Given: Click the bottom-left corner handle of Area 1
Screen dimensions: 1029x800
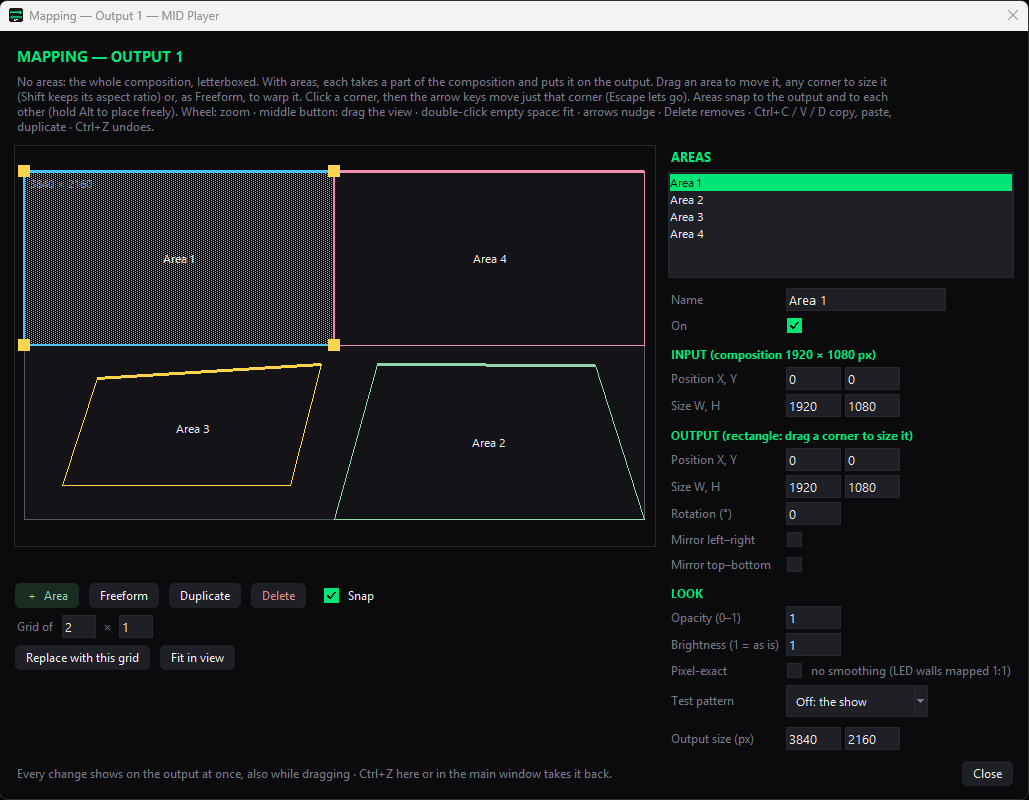Looking at the screenshot, I should point(24,345).
